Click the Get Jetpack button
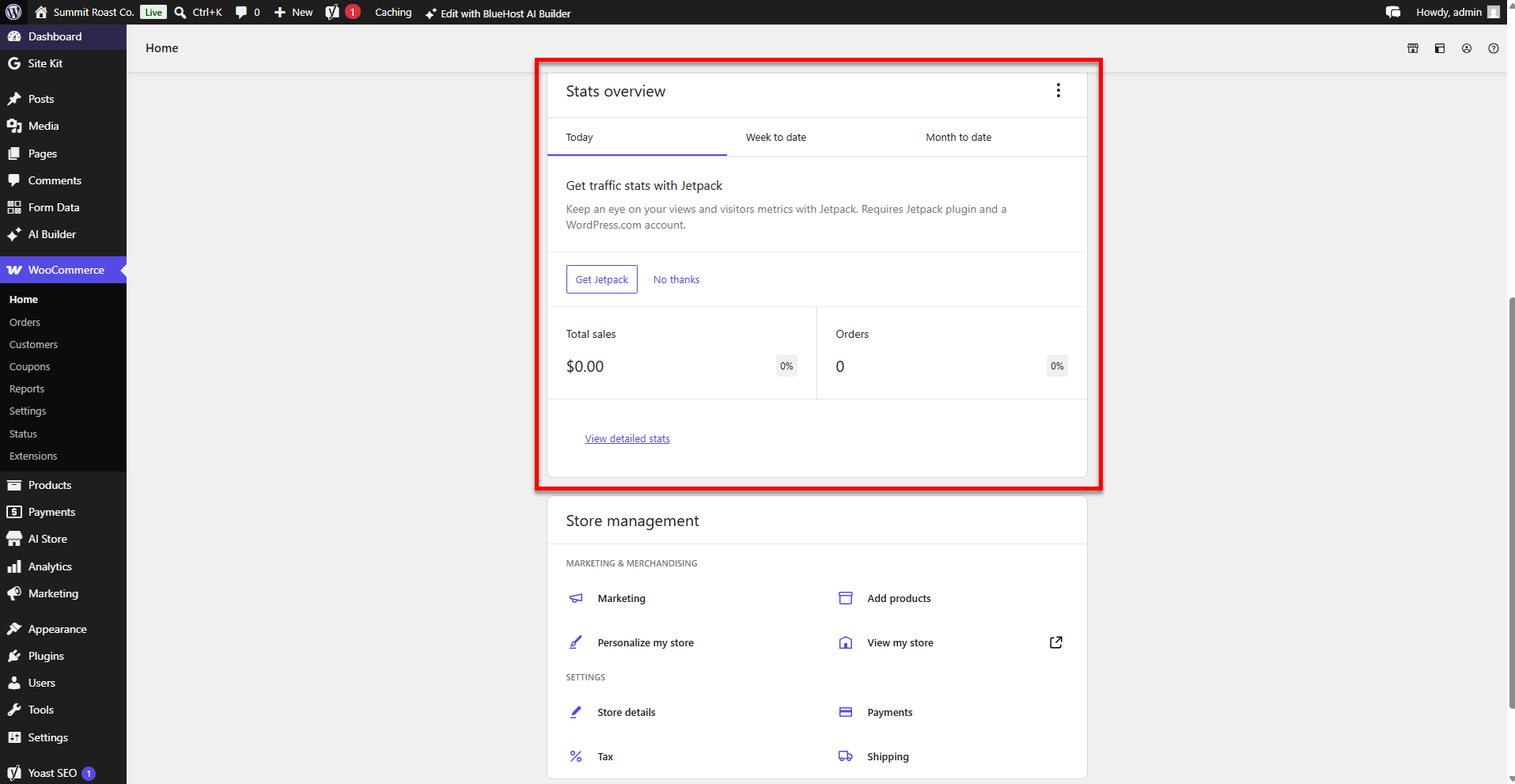 (602, 279)
